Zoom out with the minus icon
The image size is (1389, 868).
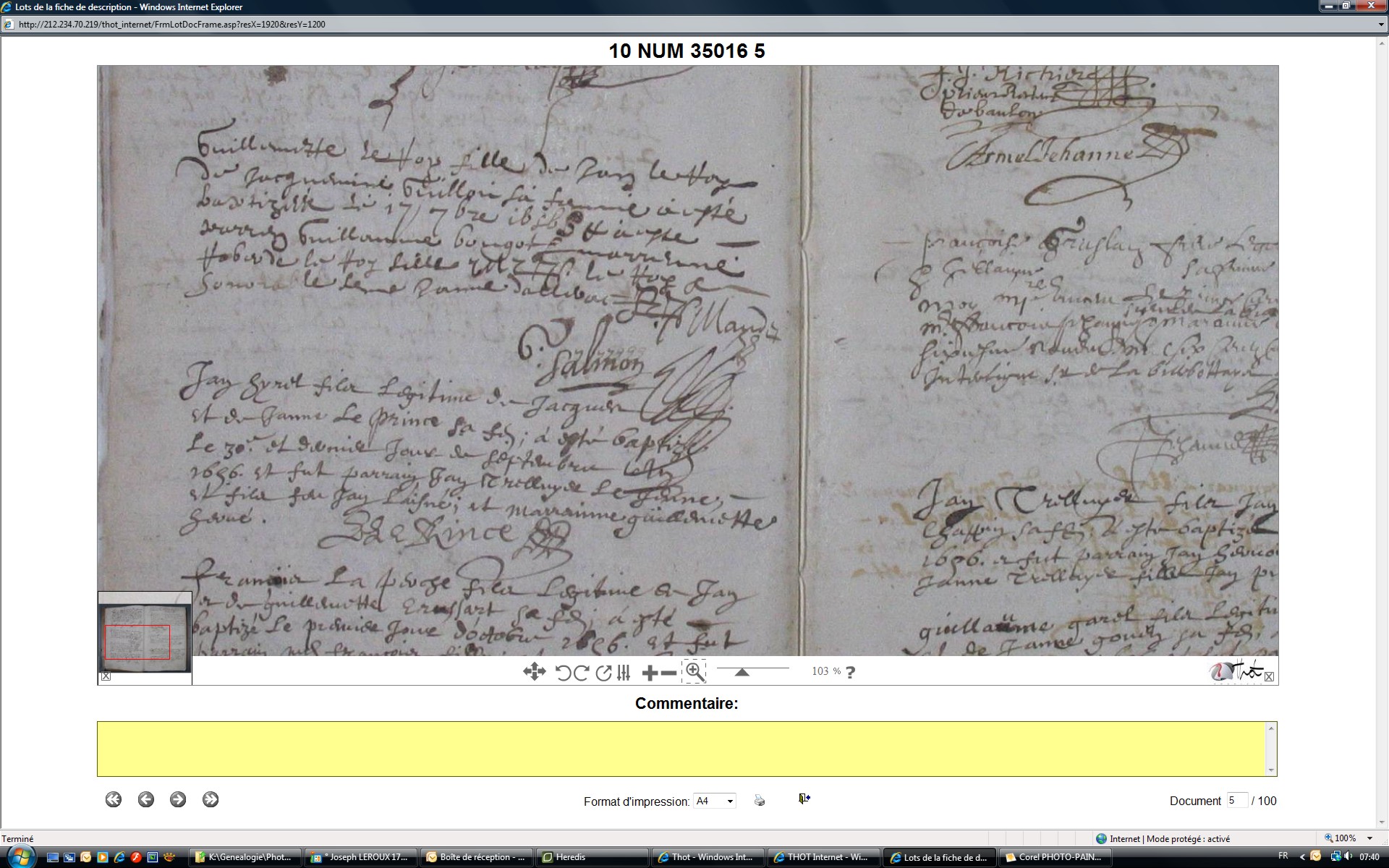click(x=669, y=673)
